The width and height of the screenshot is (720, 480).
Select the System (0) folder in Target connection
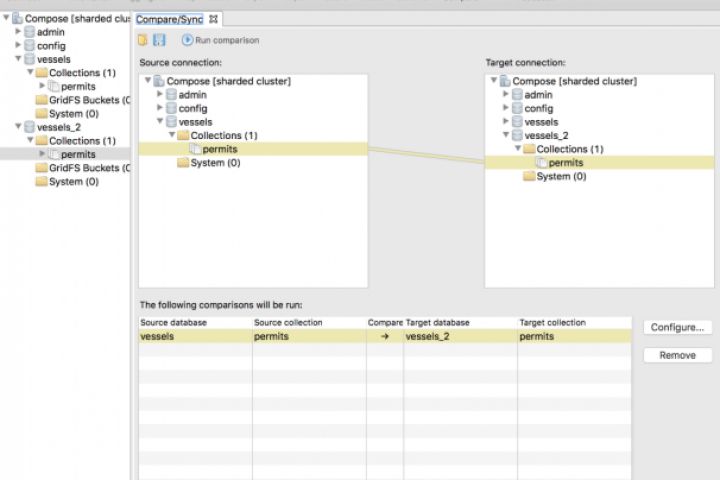[x=529, y=176]
